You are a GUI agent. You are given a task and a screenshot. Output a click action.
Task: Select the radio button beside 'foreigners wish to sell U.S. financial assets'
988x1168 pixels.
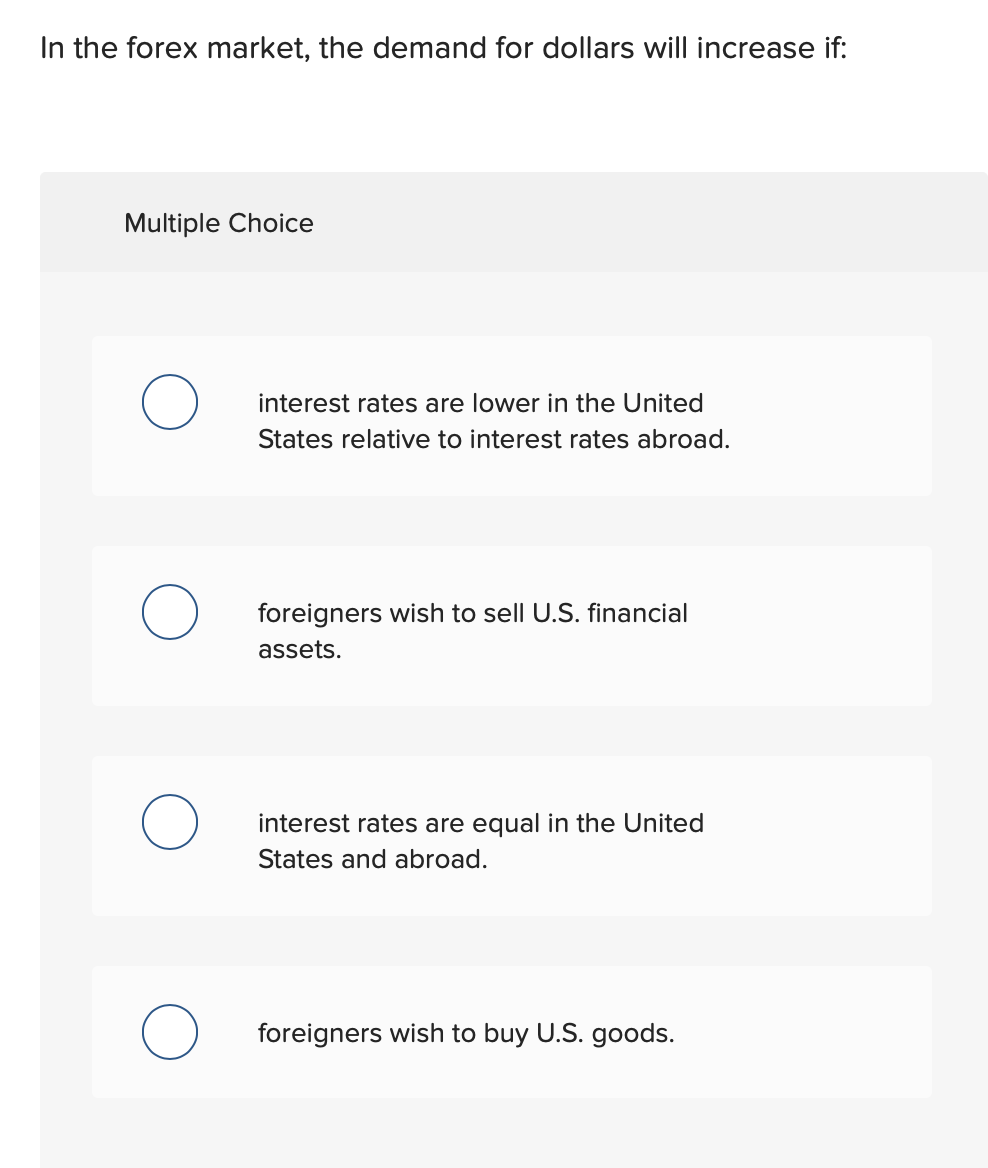[169, 612]
